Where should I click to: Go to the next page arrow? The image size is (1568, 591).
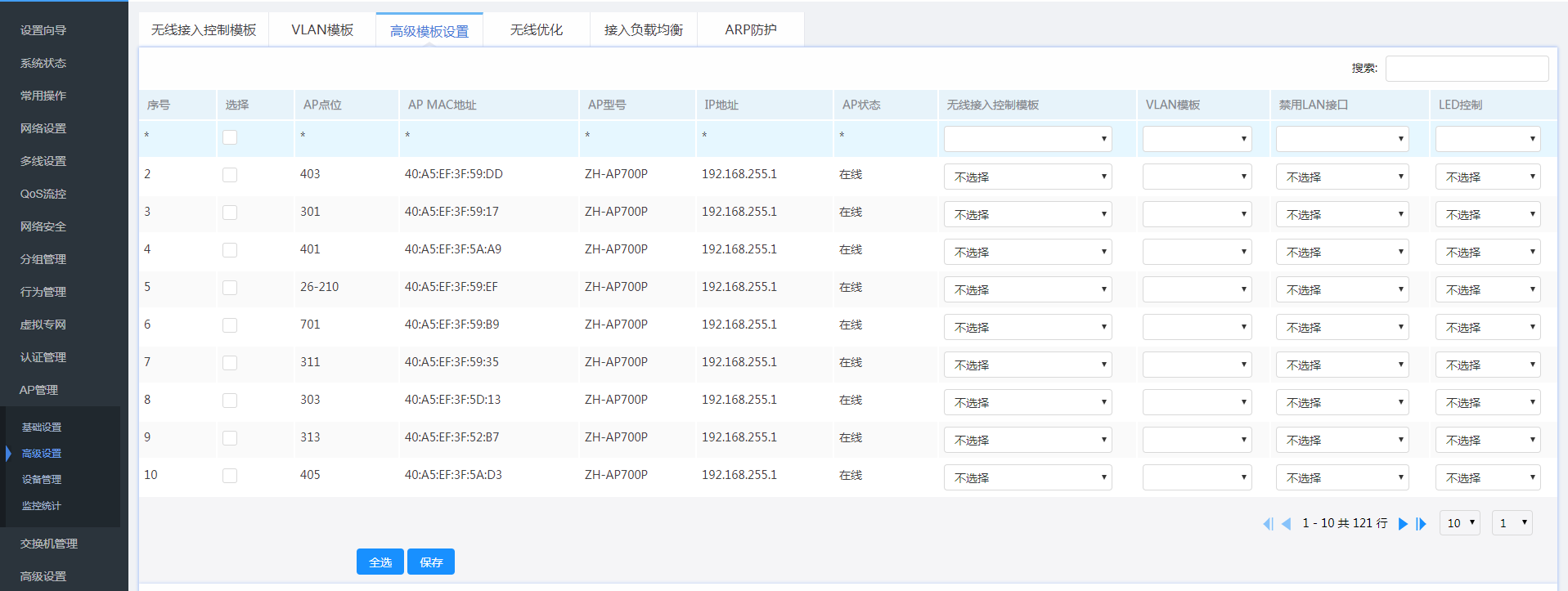click(1403, 524)
